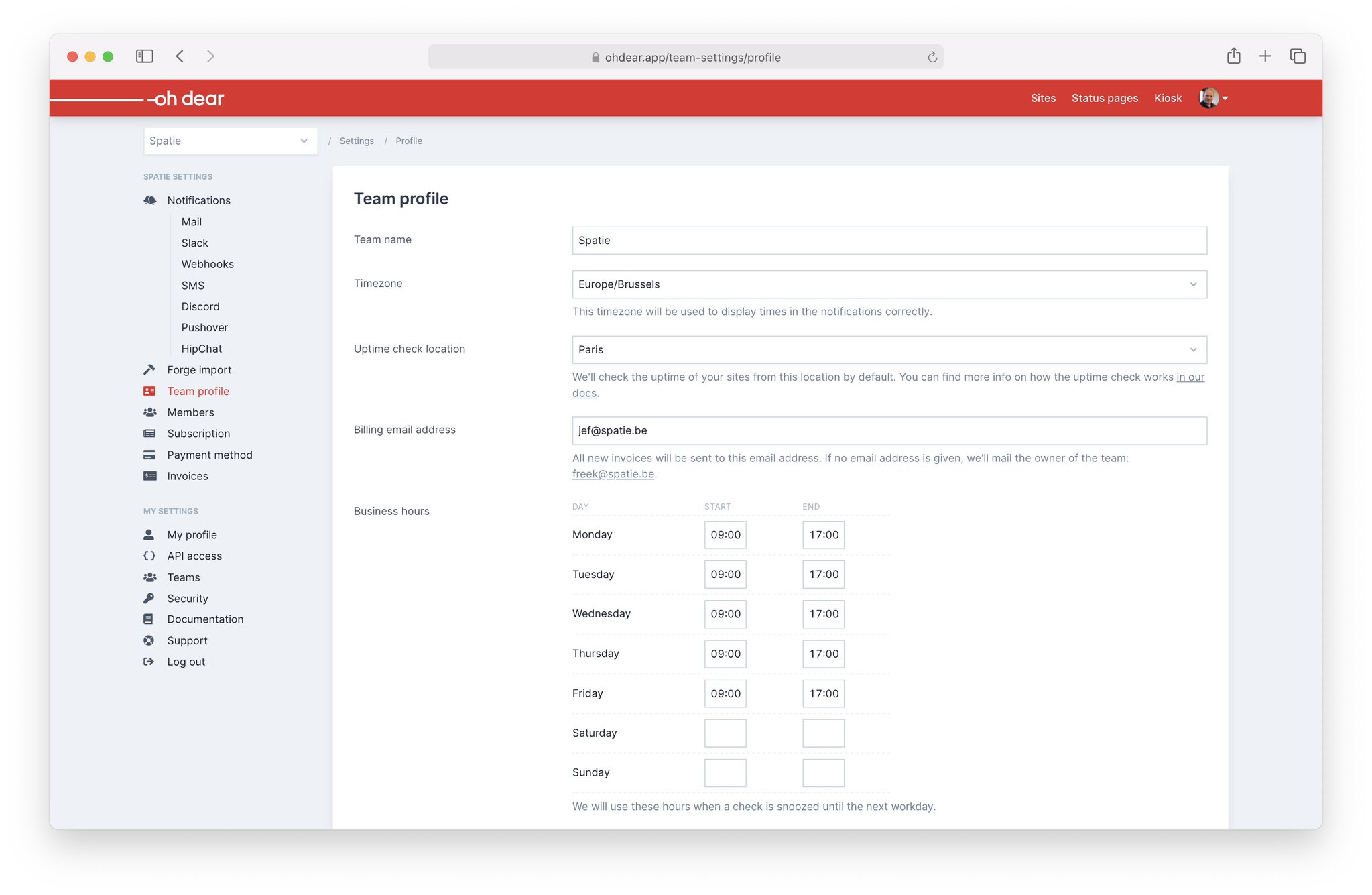Click Tuesday end time field
The height and width of the screenshot is (895, 1372).
(x=823, y=575)
